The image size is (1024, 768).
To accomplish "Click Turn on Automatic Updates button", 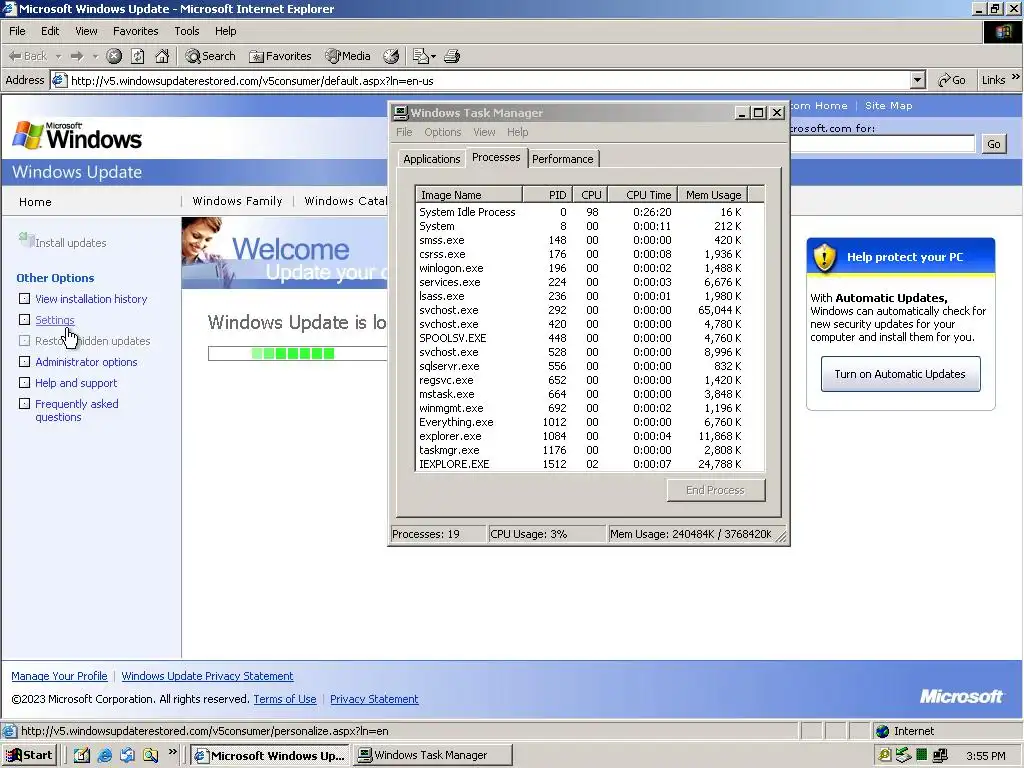I will [900, 374].
